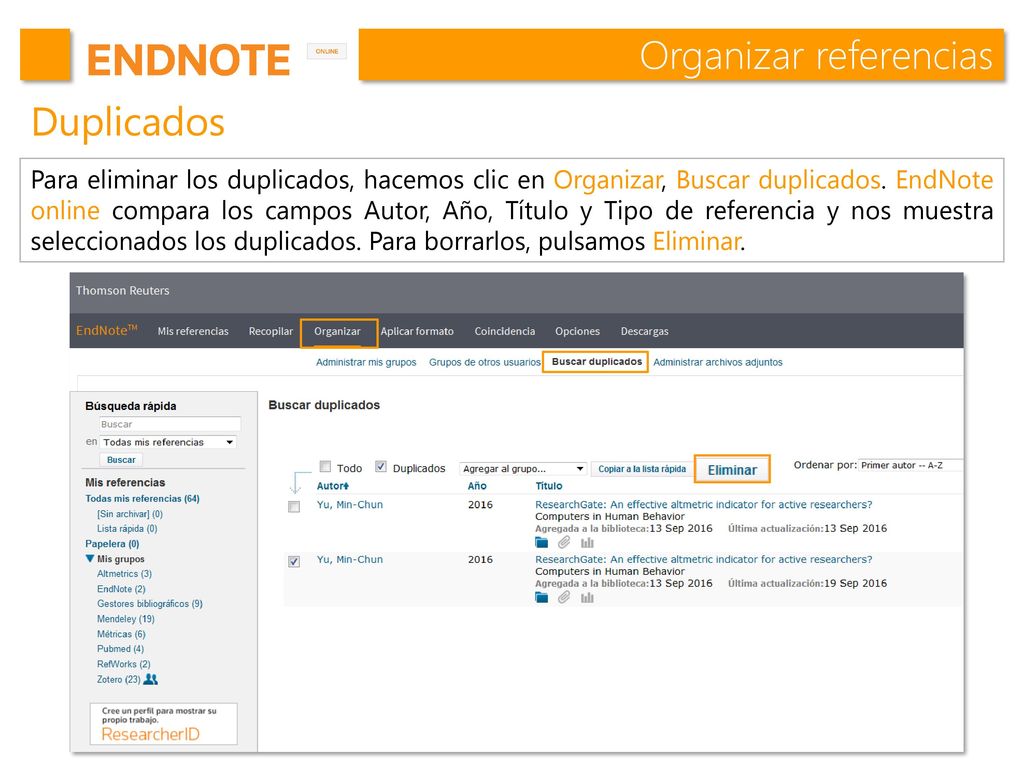Open Grupos de otros usuarios link
Image resolution: width=1024 pixels, height=768 pixels.
(485, 362)
